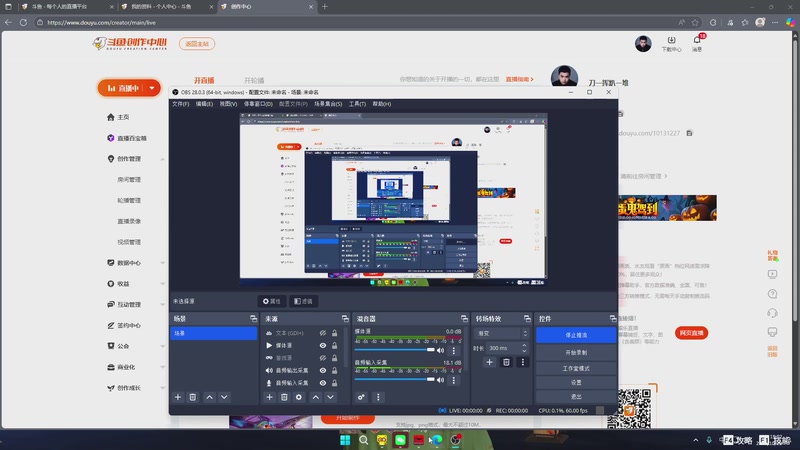Screen dimensions: 800x450
Task: Click the red 网页直播 button
Action: click(691, 333)
